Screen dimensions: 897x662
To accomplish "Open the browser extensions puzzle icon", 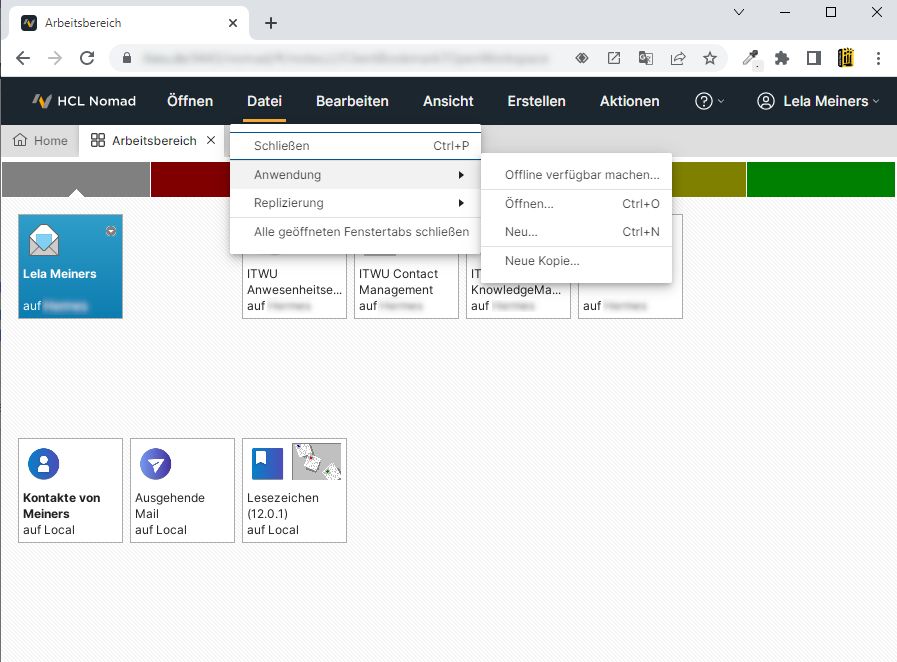I will 781,58.
